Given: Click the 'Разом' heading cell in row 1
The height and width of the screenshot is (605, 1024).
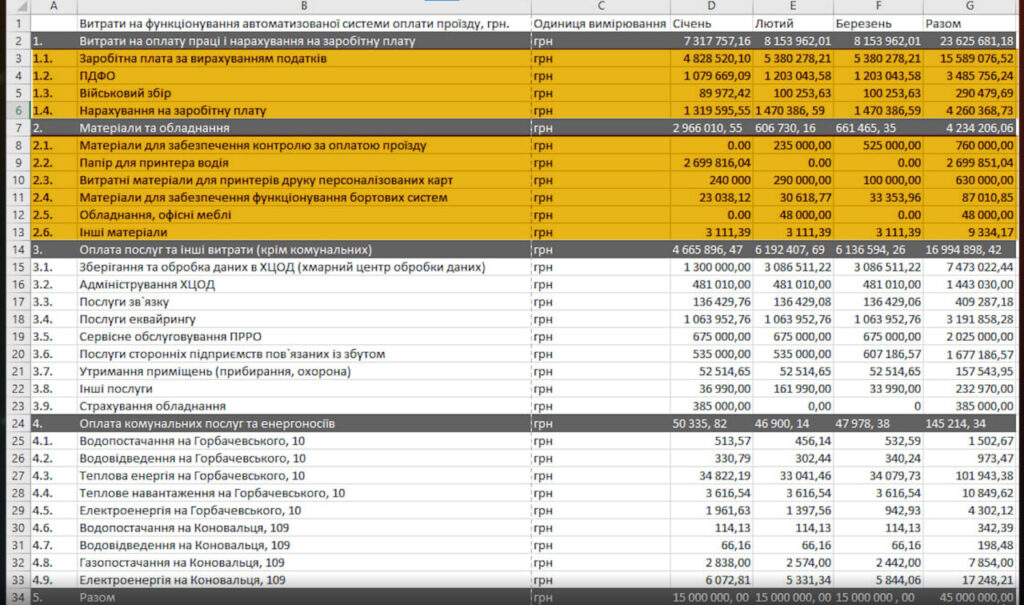Looking at the screenshot, I should click(x=970, y=24).
